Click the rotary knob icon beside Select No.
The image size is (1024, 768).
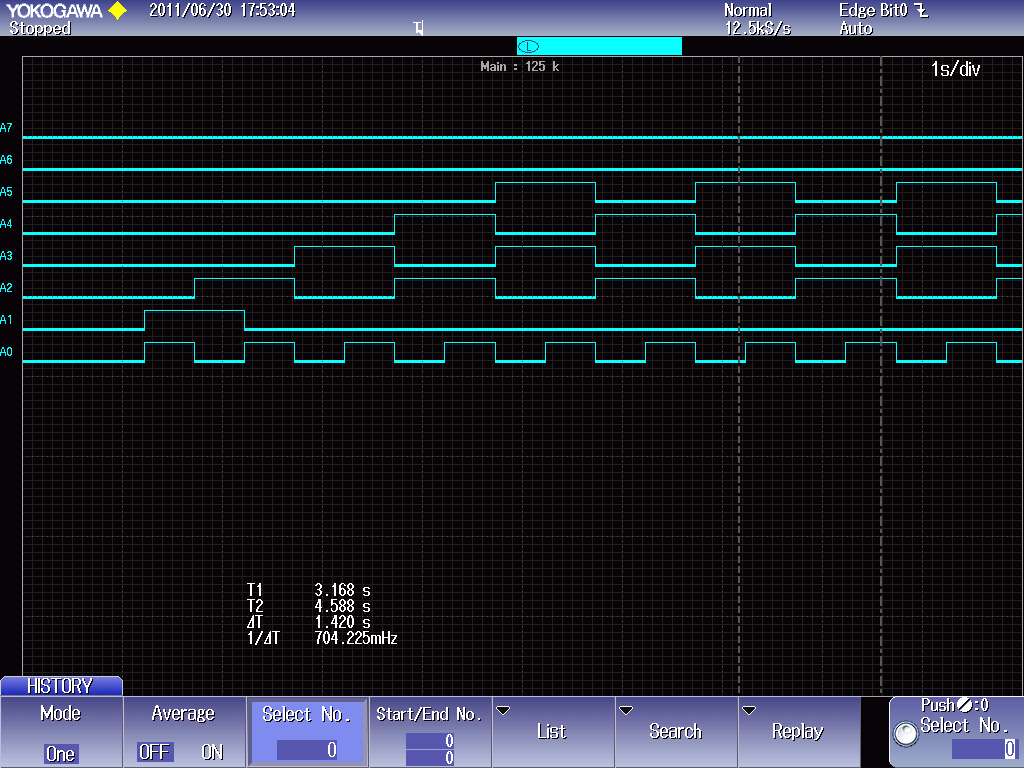[x=906, y=733]
